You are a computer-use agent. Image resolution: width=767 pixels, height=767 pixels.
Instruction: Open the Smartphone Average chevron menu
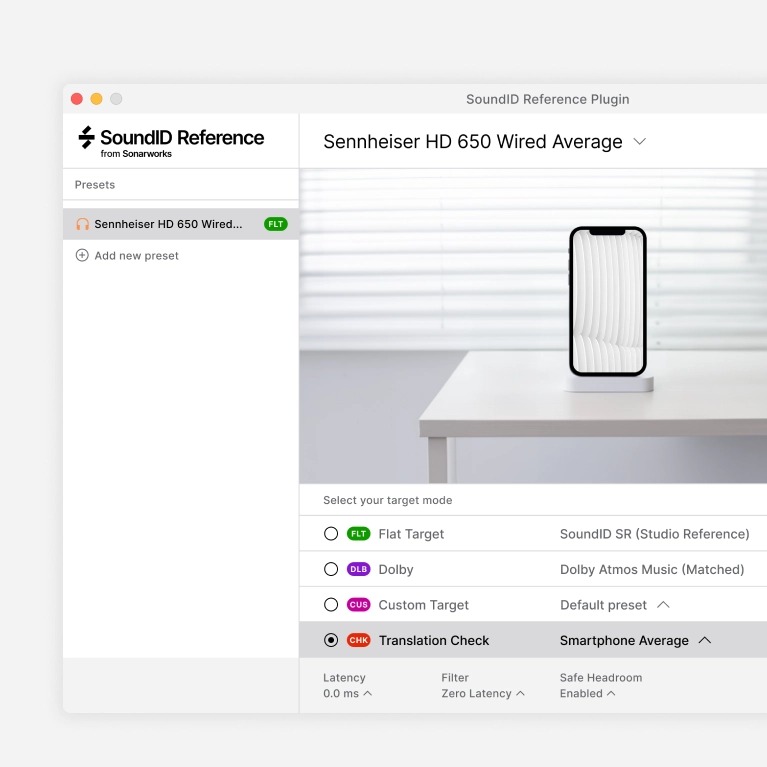coord(705,640)
